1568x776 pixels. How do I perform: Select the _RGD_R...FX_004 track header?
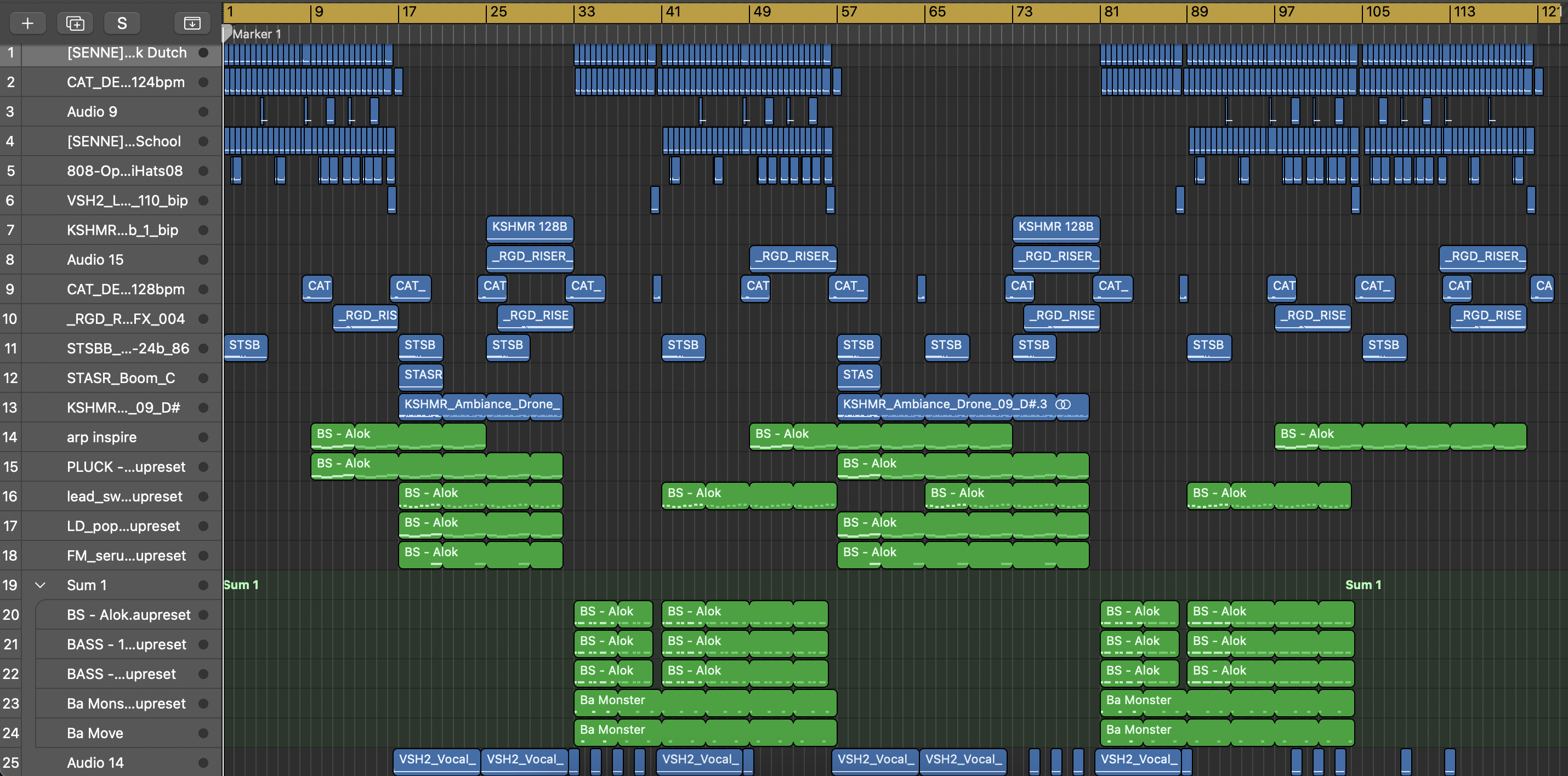click(111, 318)
